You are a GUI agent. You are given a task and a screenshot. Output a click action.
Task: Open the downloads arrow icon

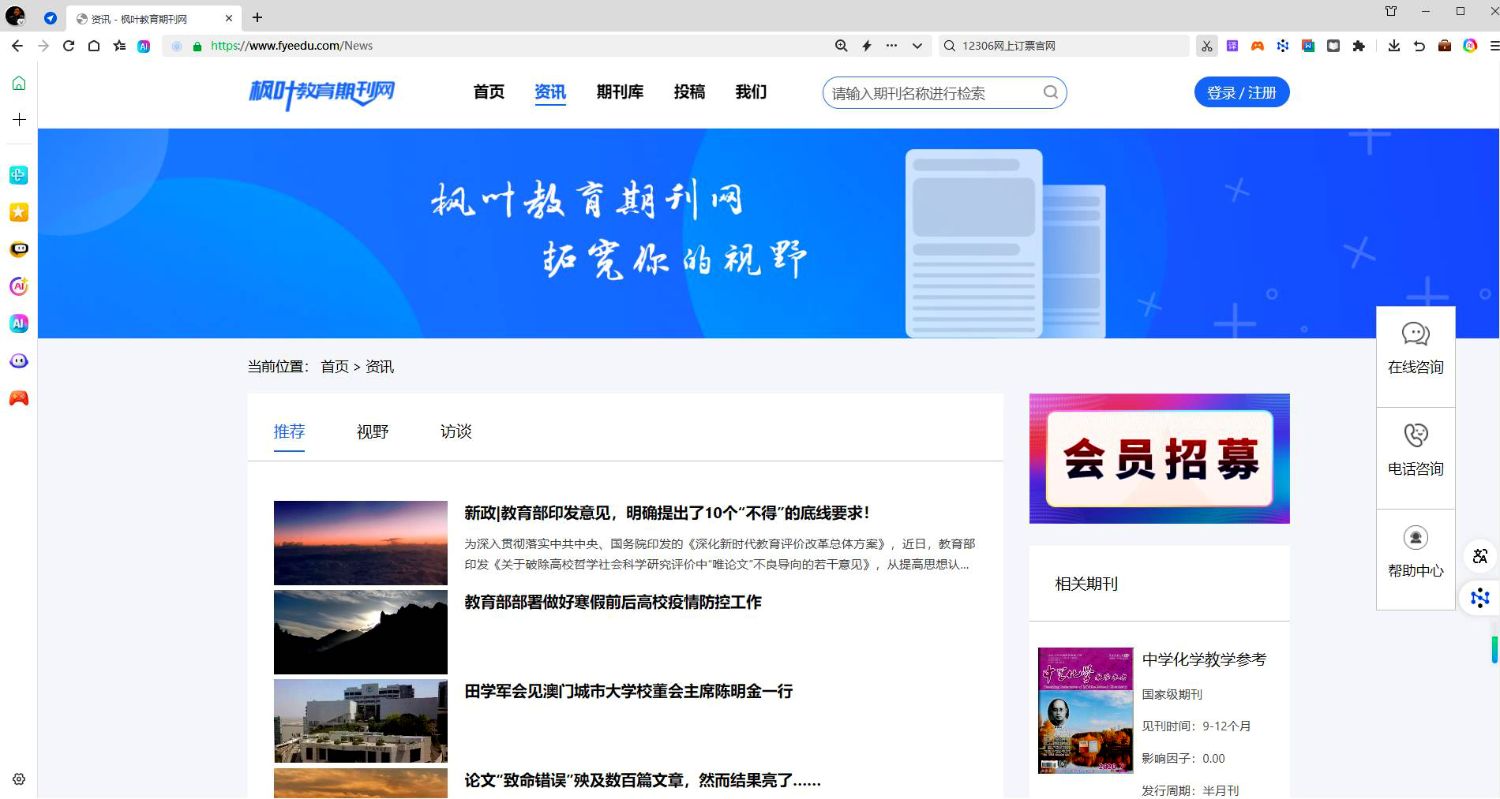pos(1394,45)
